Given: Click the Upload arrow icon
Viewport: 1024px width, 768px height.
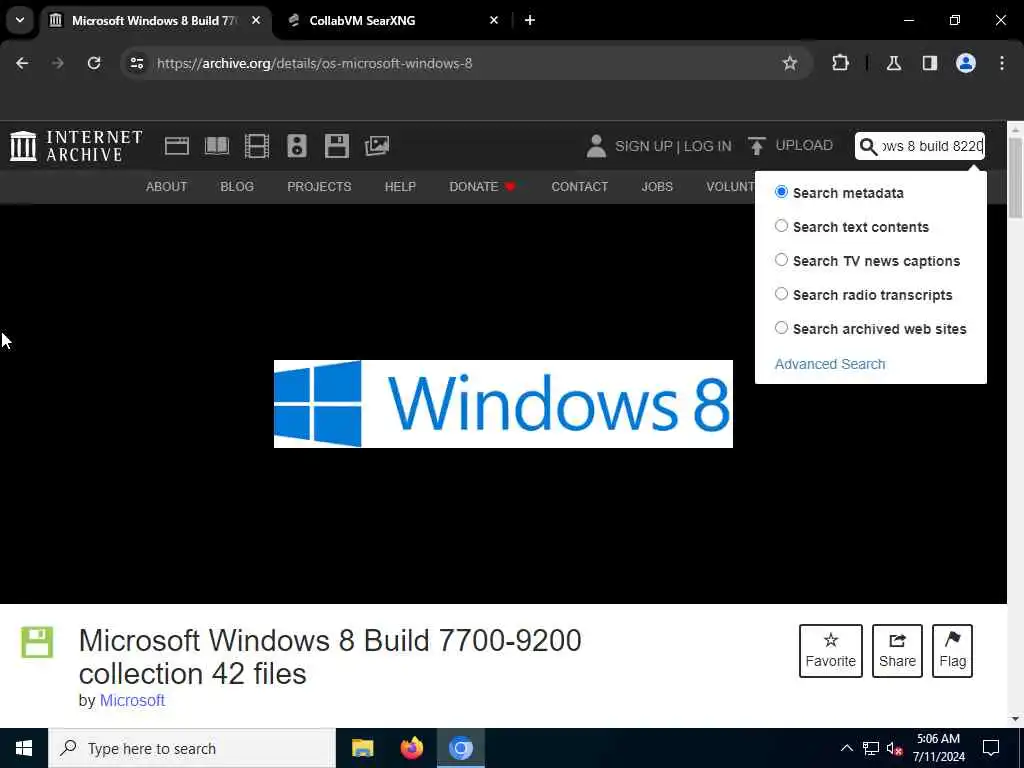Looking at the screenshot, I should click(756, 146).
